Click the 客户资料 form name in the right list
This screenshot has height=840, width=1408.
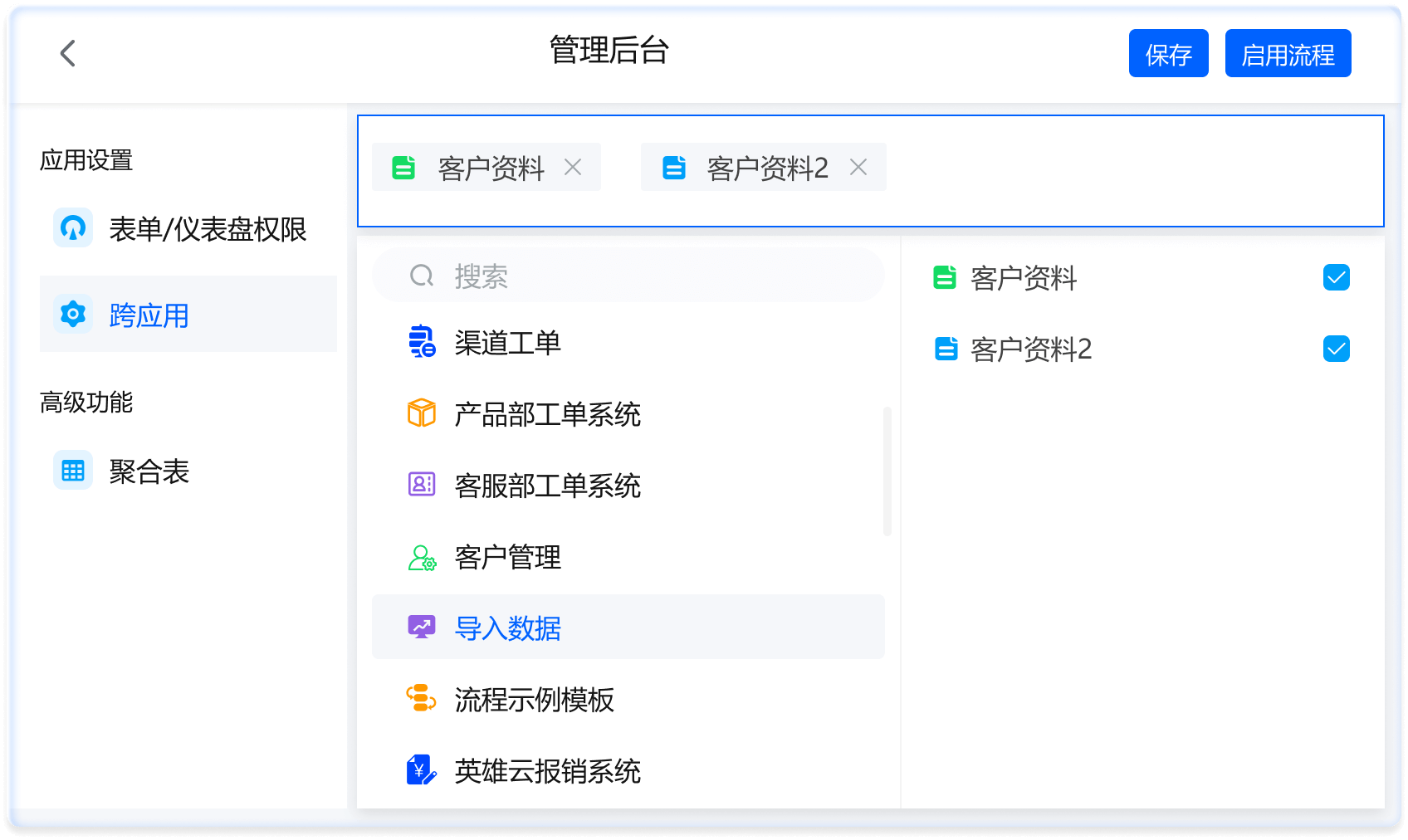pos(1024,278)
